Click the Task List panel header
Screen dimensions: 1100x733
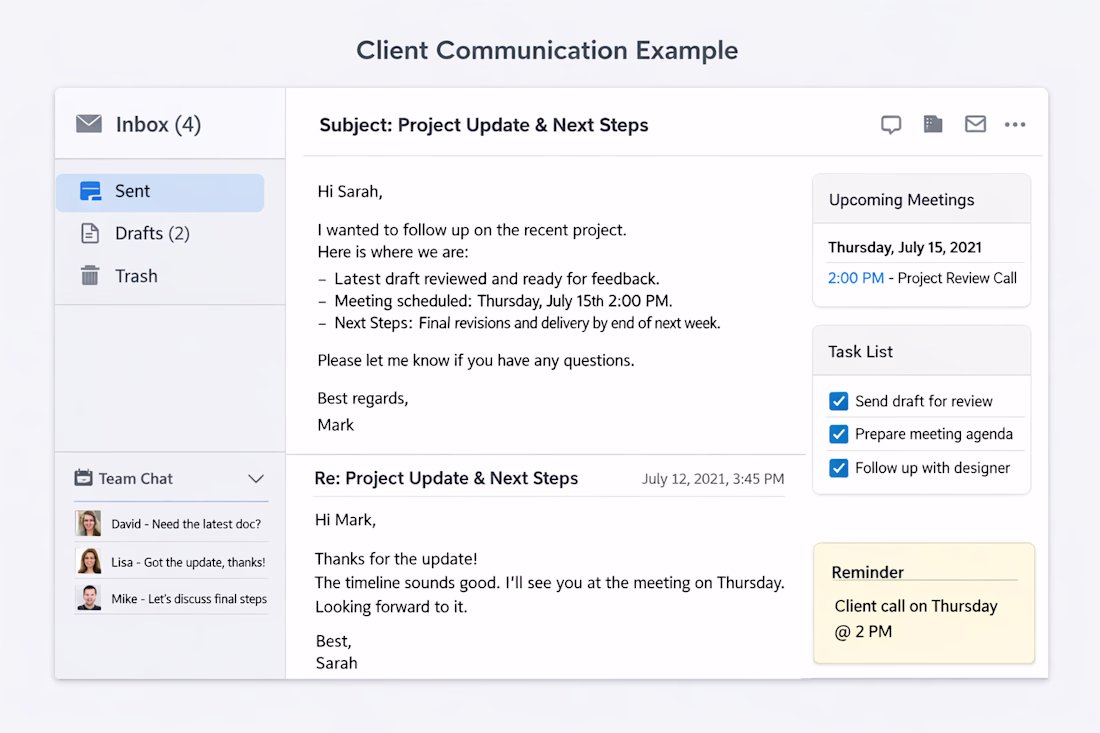click(922, 351)
